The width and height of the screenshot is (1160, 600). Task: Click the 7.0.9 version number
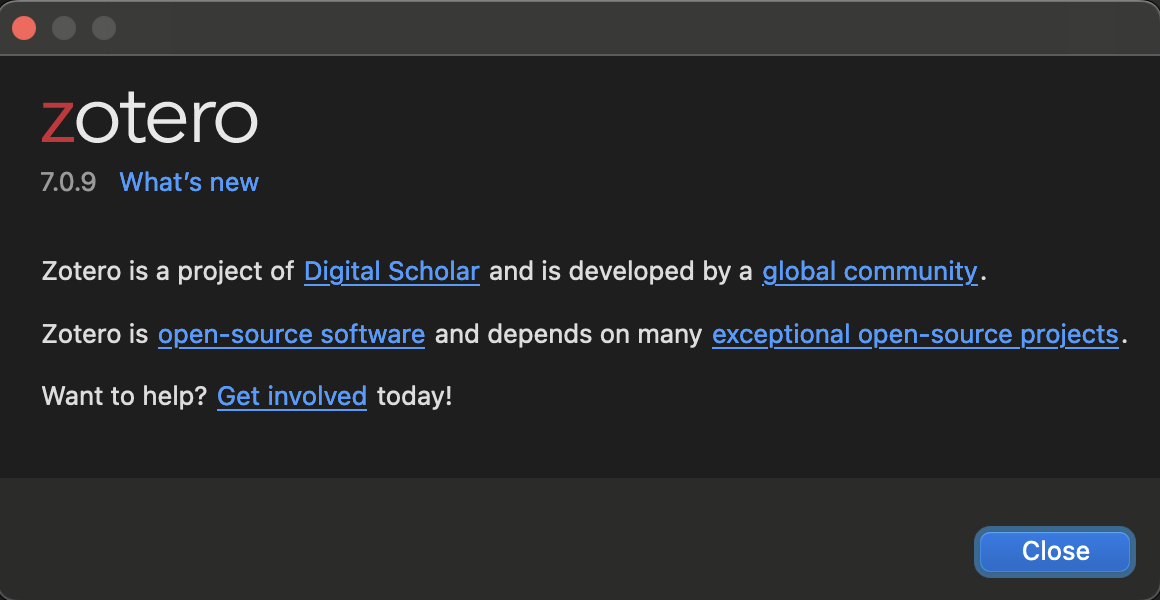coord(68,182)
